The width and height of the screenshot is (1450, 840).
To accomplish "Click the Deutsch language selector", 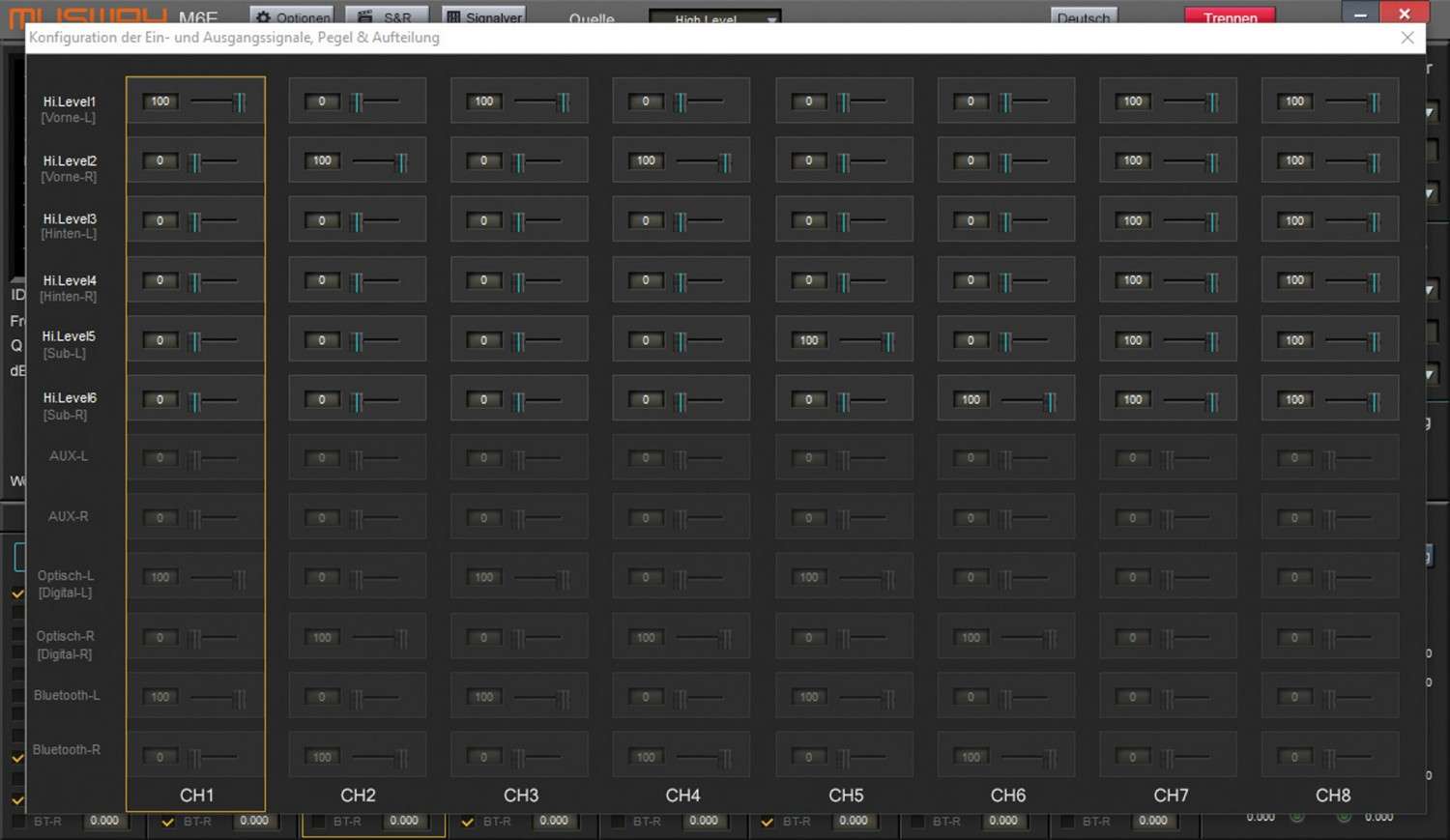I will point(1084,16).
